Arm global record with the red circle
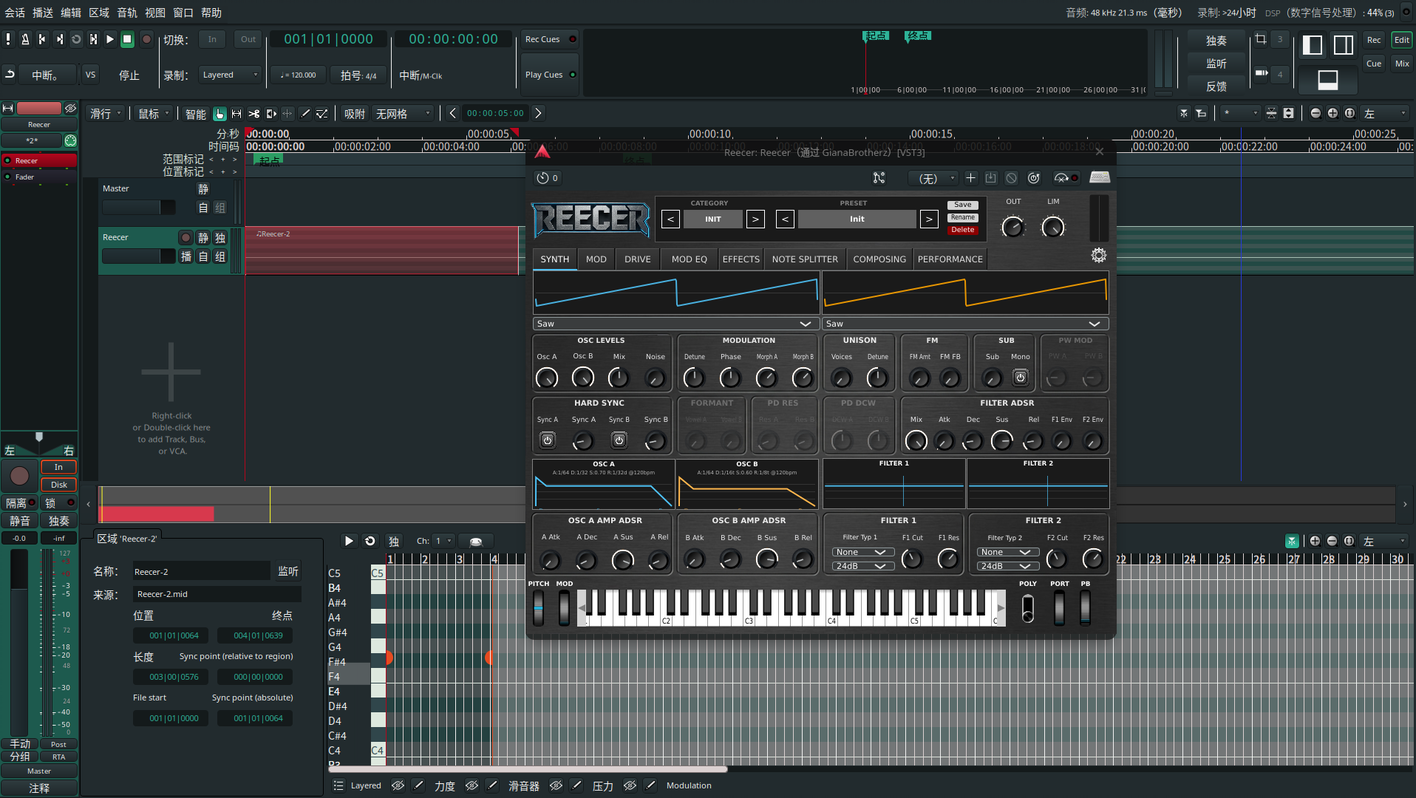The image size is (1416, 798). coord(146,39)
